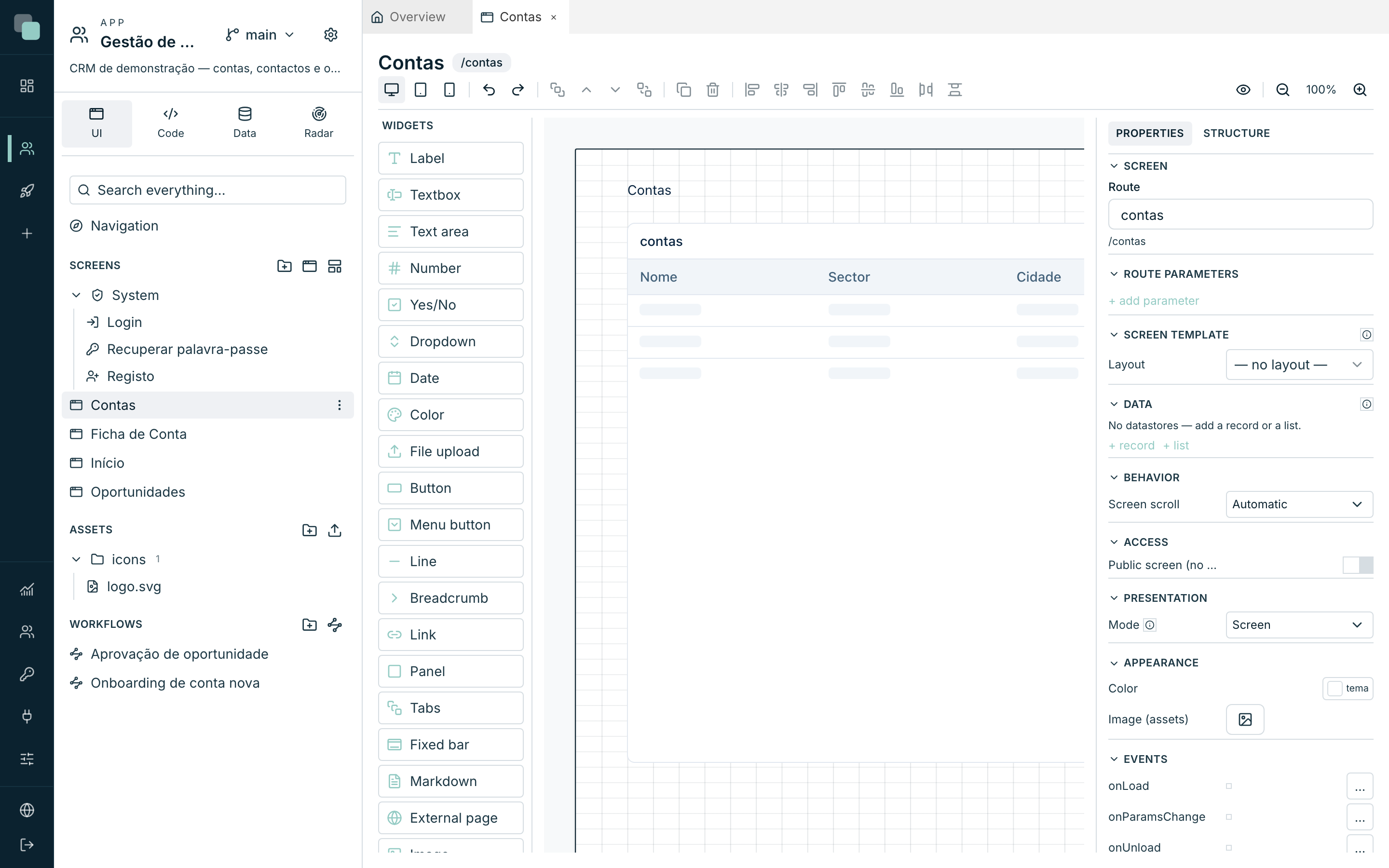Image resolution: width=1389 pixels, height=868 pixels.
Task: Collapse the BEHAVIOR section
Action: [1114, 477]
